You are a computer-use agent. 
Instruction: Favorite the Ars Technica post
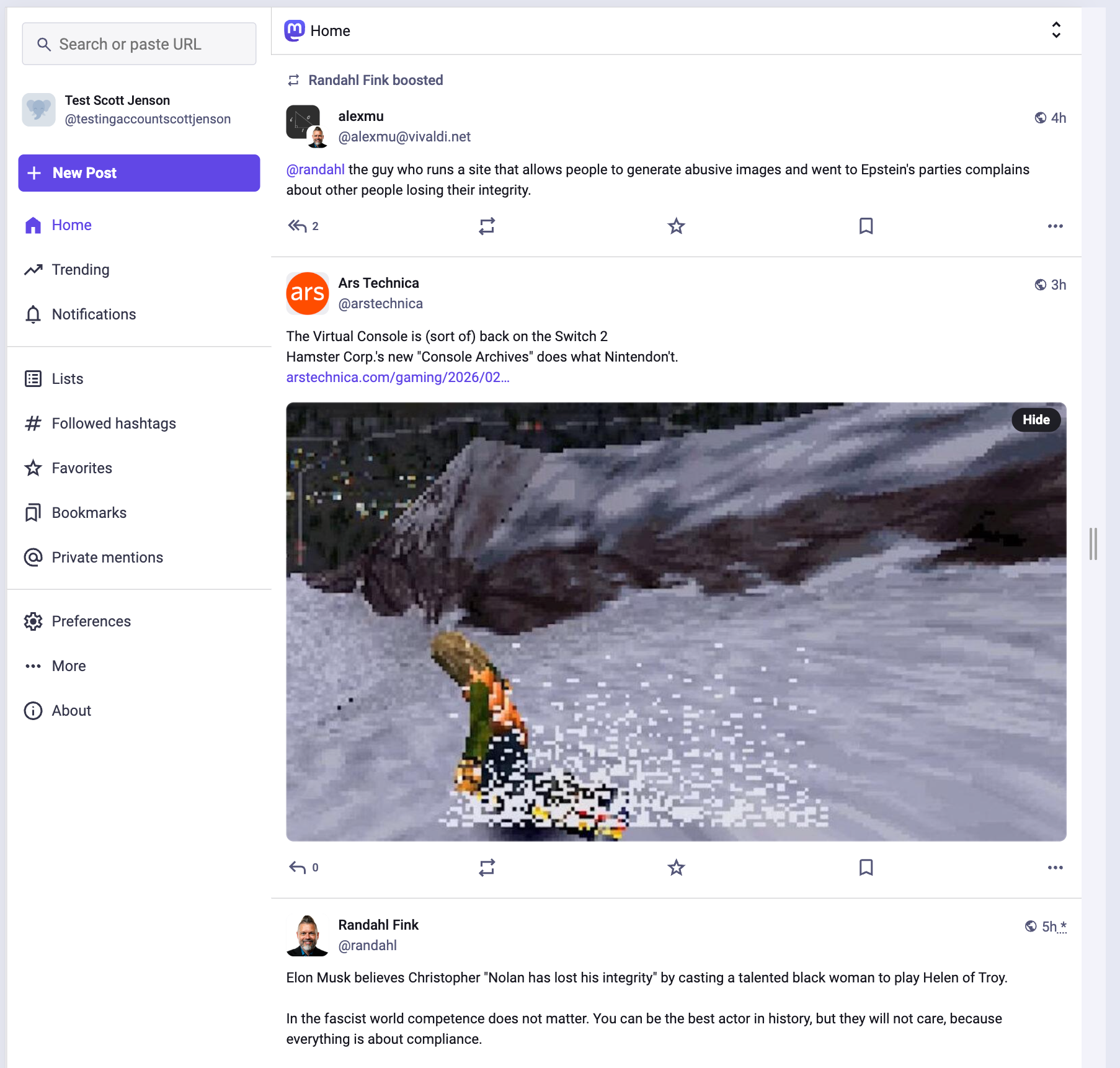point(676,867)
